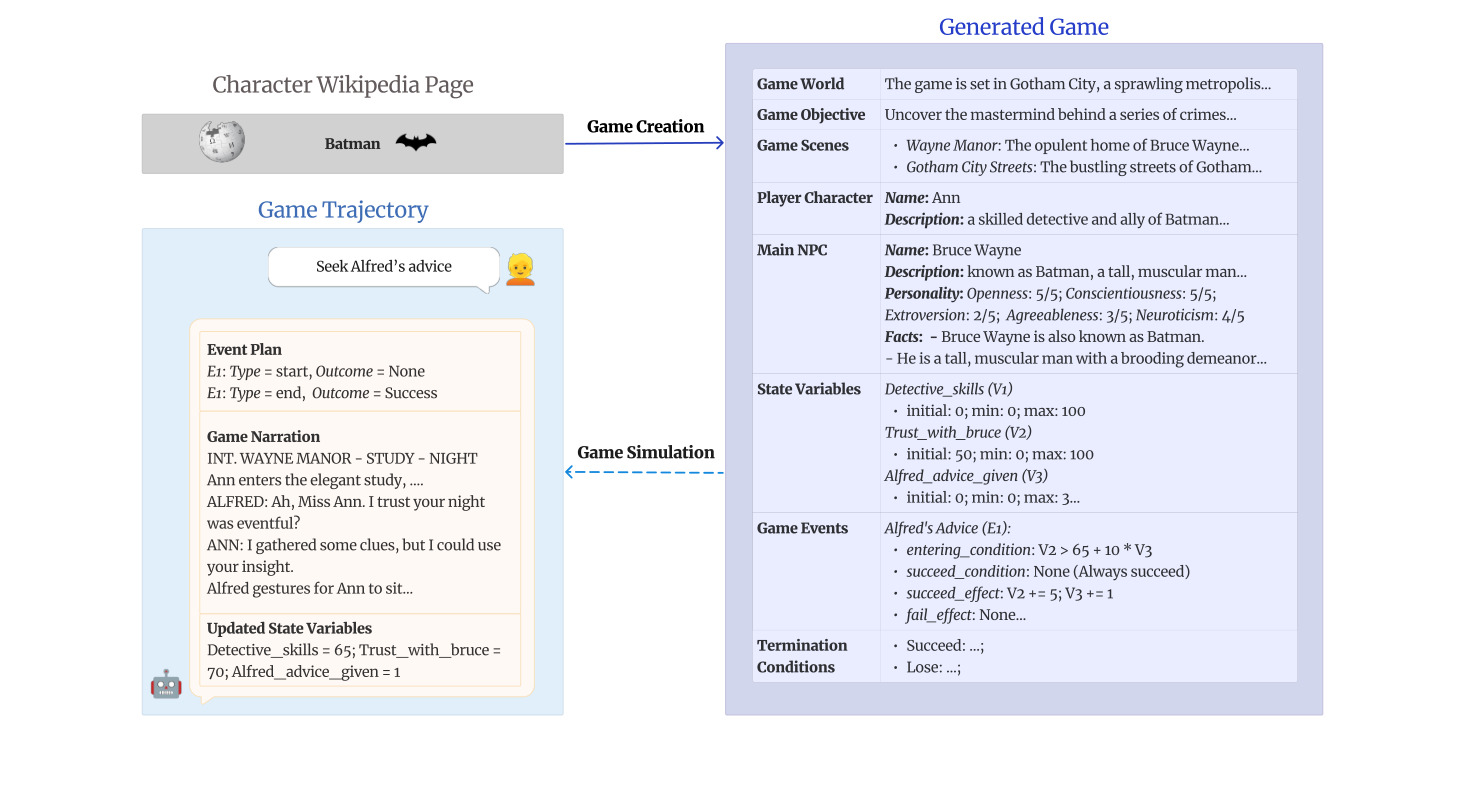The width and height of the screenshot is (1478, 786).
Task: Click the Seek Alfred's advice message
Action: click(x=383, y=266)
